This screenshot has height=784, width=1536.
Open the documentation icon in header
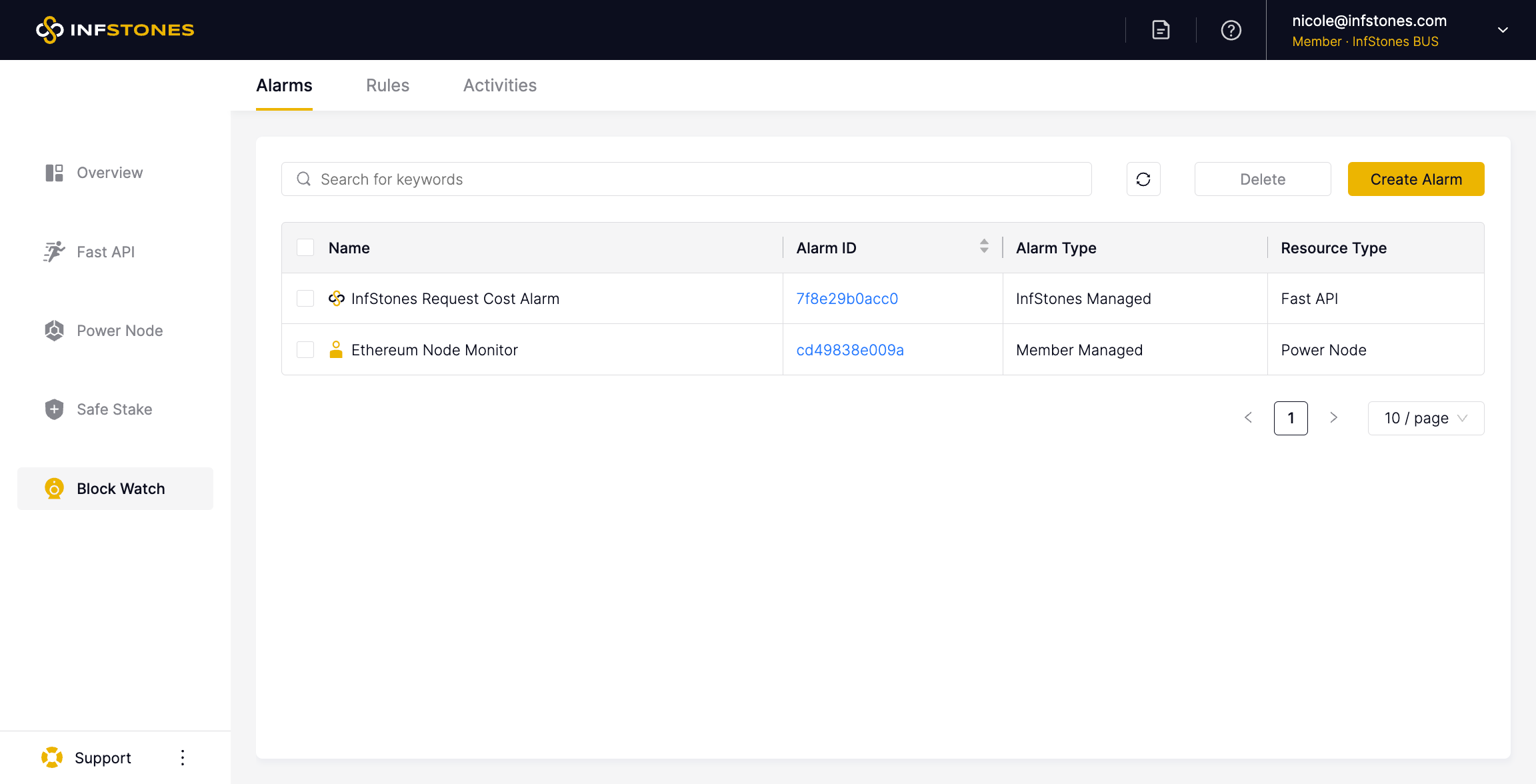point(1161,30)
